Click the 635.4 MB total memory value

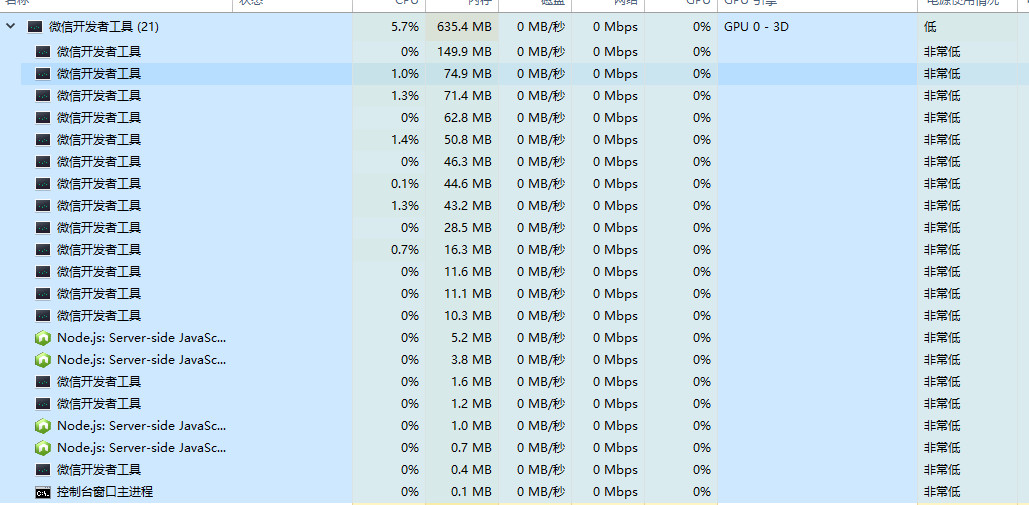click(464, 27)
